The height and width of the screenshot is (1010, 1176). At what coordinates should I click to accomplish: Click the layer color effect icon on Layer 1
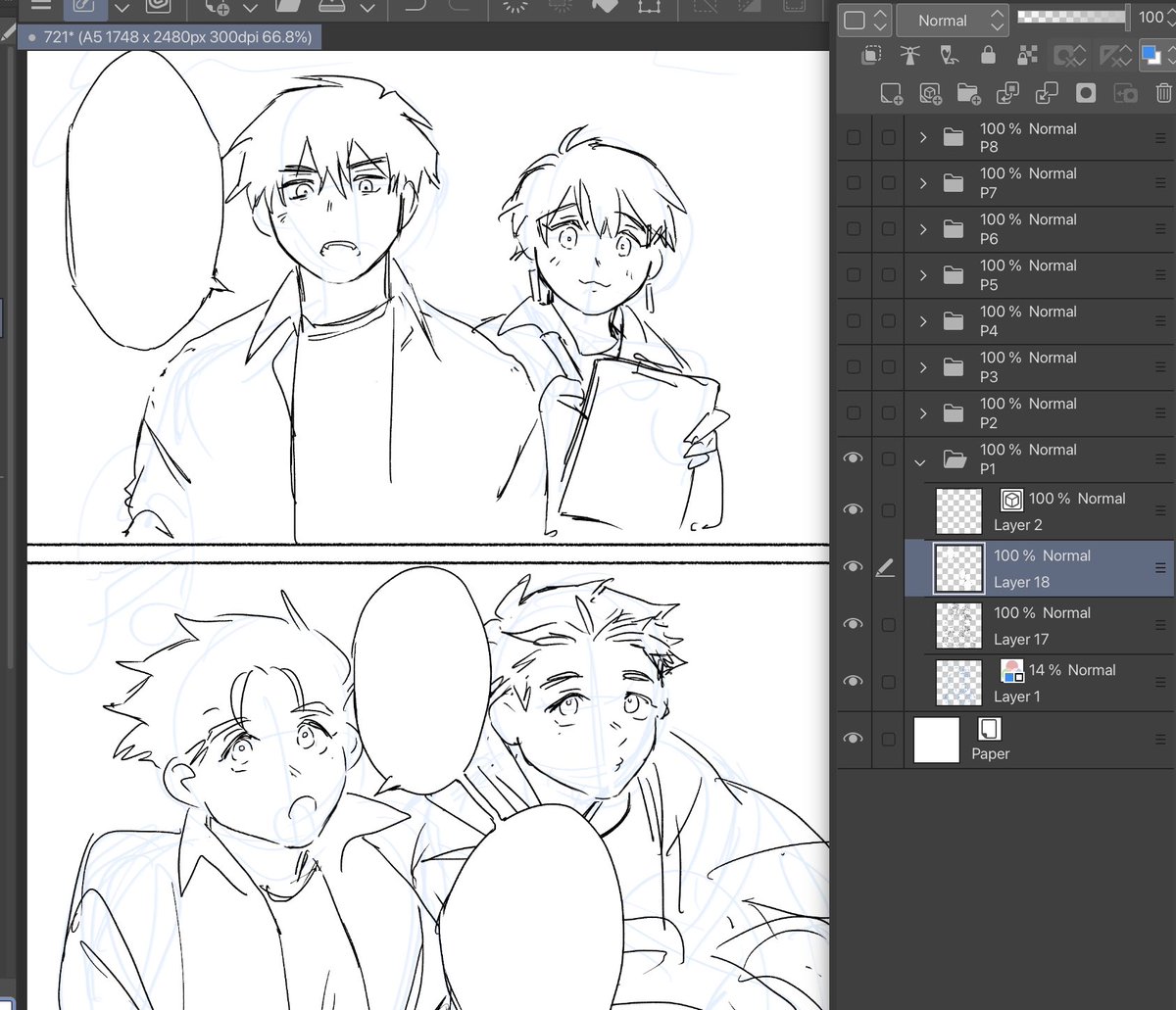click(1011, 671)
